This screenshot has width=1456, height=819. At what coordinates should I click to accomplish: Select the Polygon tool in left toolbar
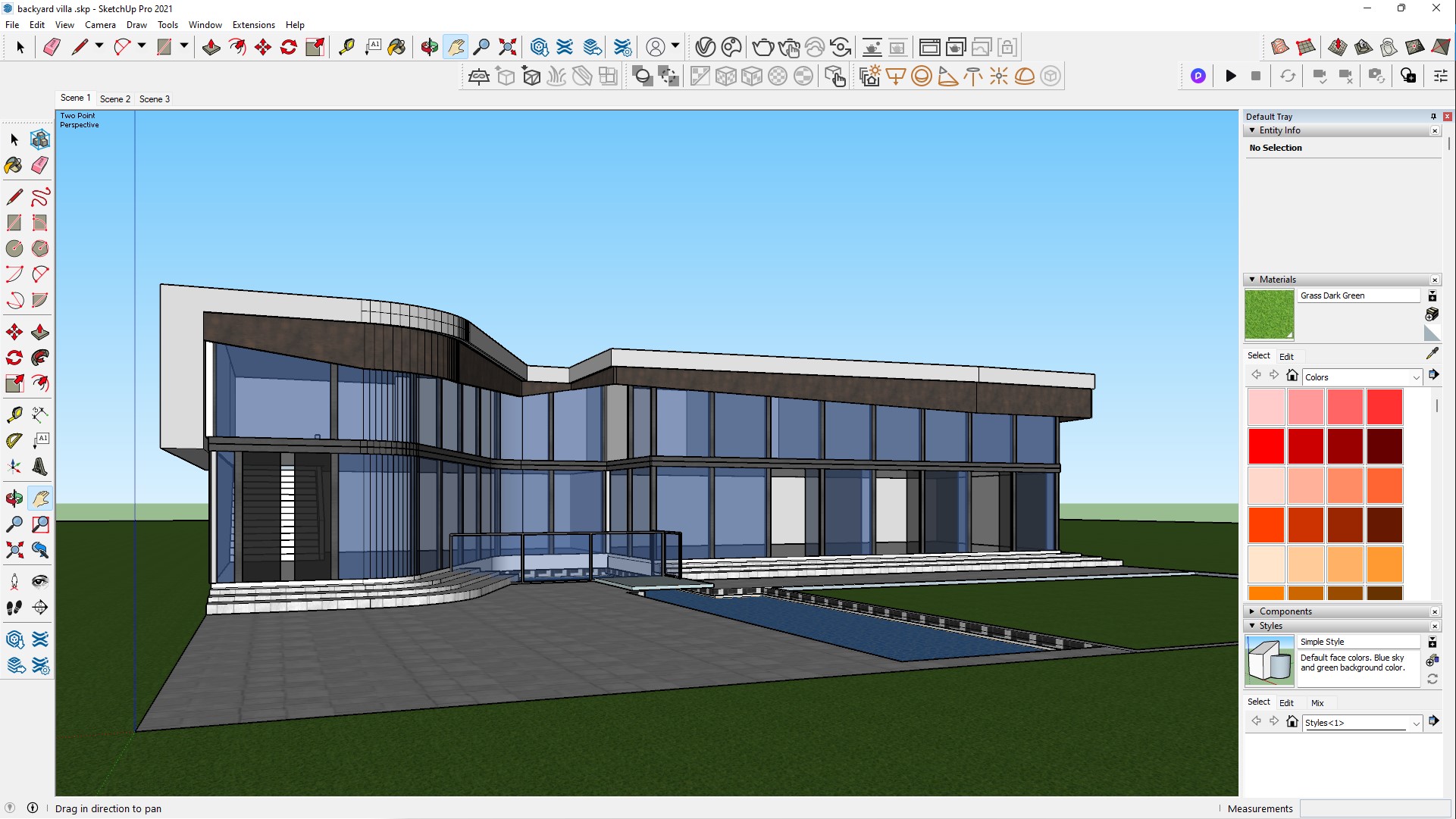point(40,249)
